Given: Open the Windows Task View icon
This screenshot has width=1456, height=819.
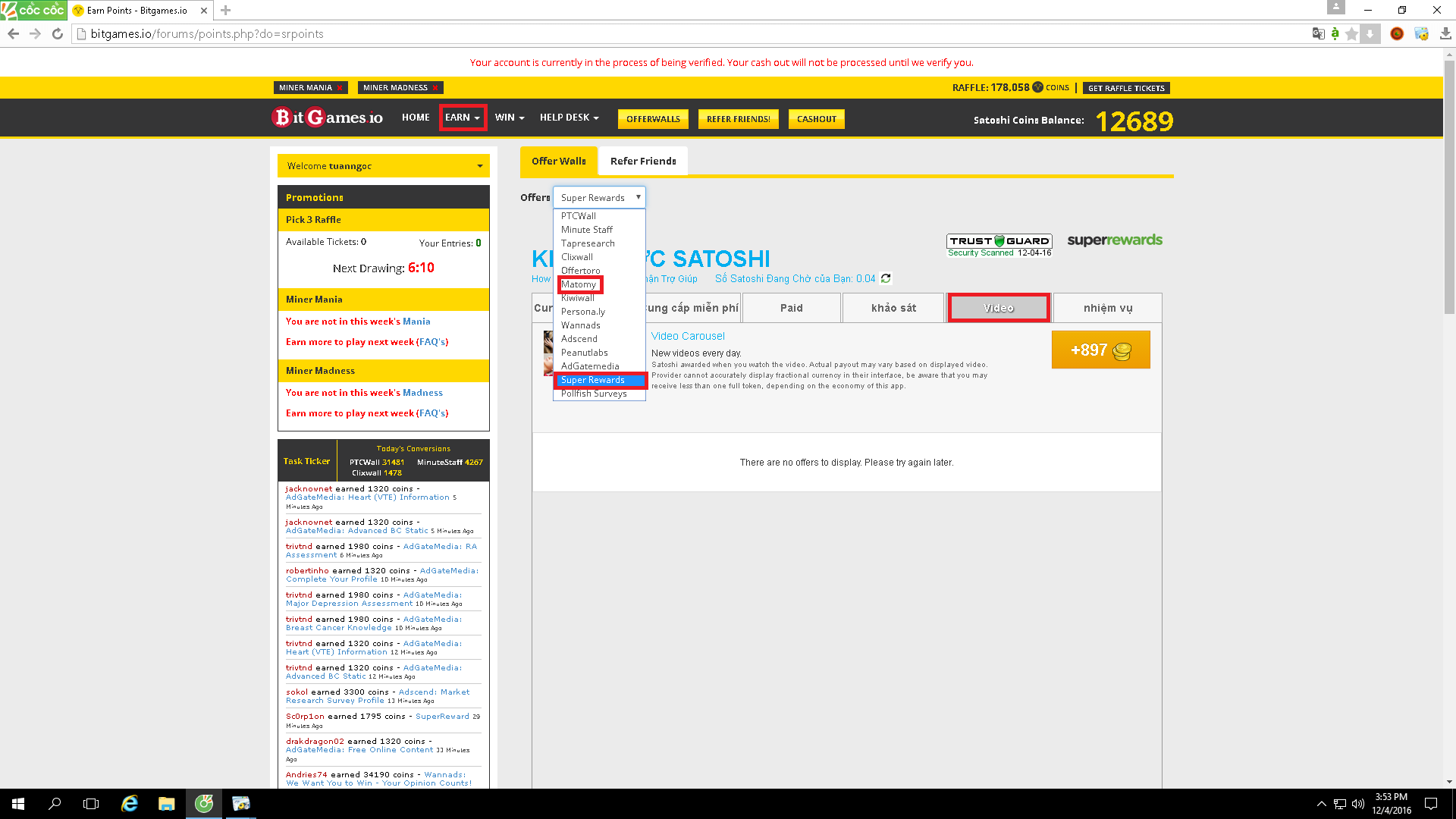Looking at the screenshot, I should (91, 803).
